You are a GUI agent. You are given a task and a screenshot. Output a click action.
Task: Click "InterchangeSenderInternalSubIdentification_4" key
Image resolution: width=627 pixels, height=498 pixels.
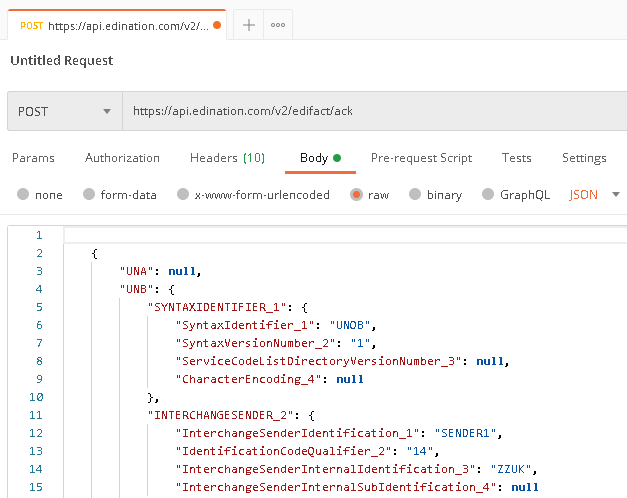[336, 487]
